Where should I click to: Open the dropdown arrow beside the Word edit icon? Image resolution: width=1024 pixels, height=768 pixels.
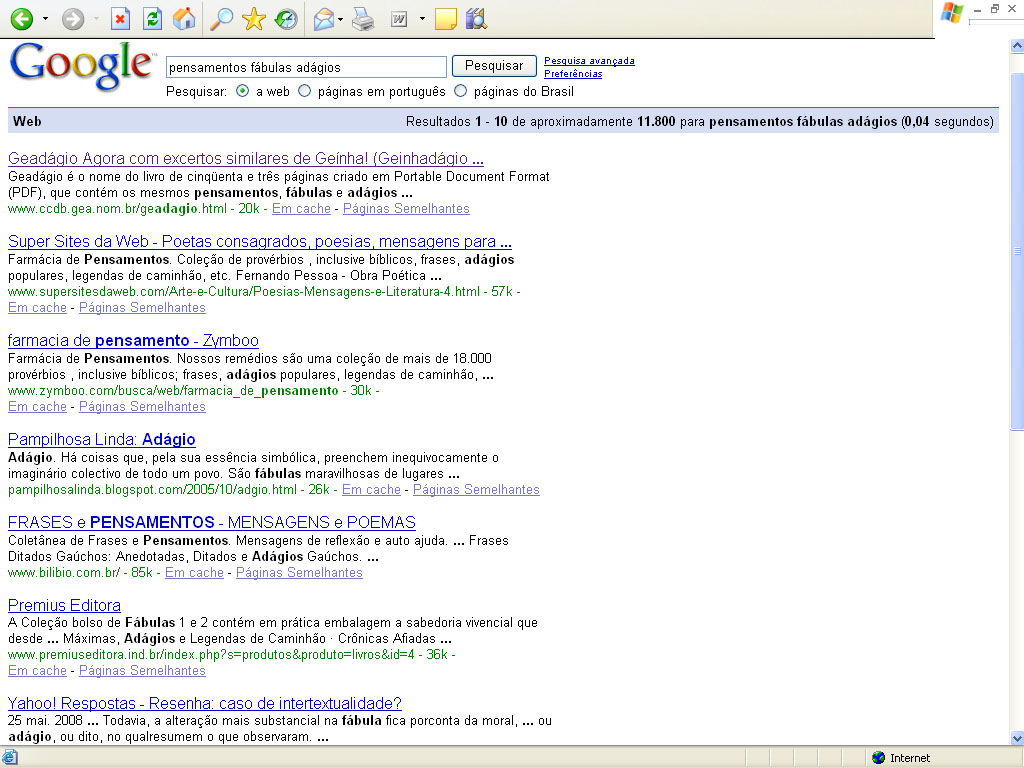[x=422, y=19]
